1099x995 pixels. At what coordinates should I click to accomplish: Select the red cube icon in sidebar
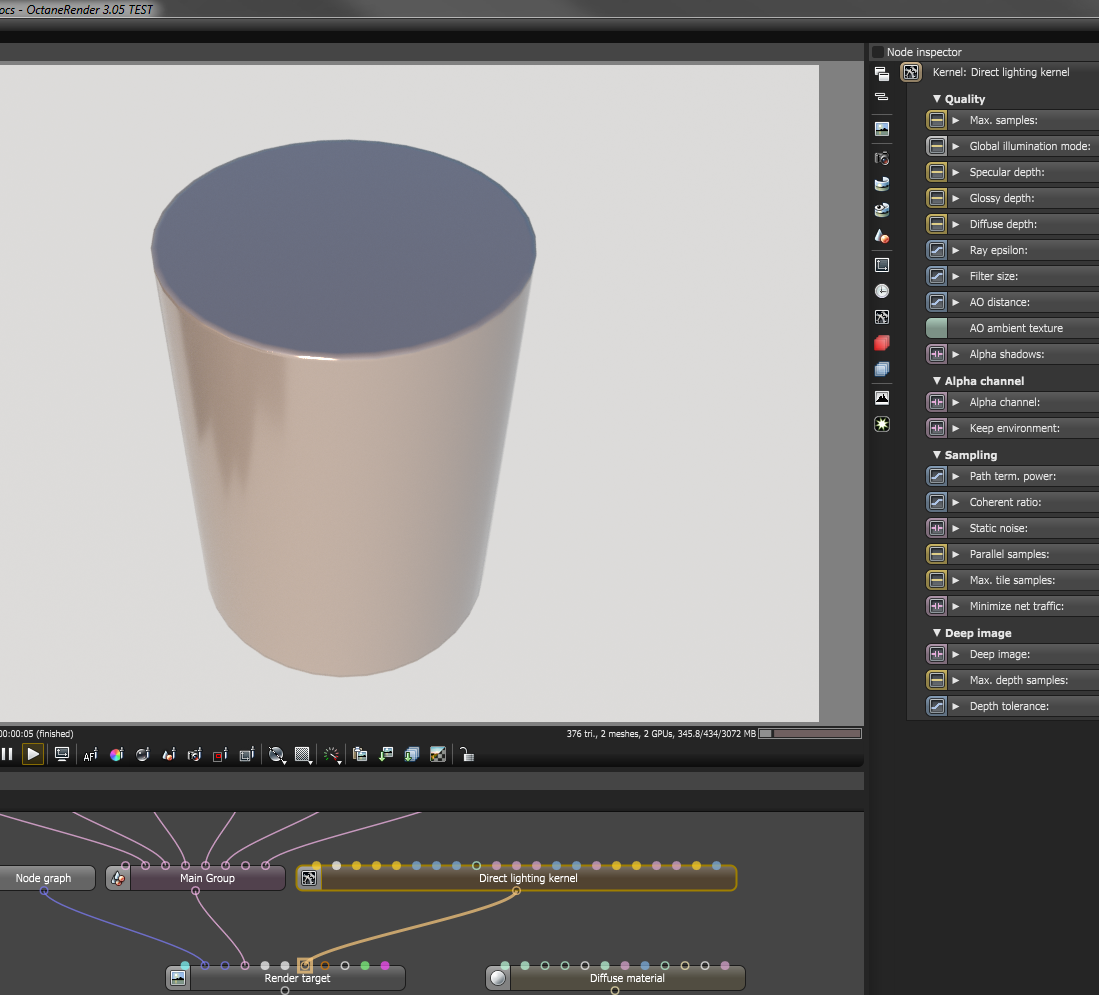(x=881, y=343)
